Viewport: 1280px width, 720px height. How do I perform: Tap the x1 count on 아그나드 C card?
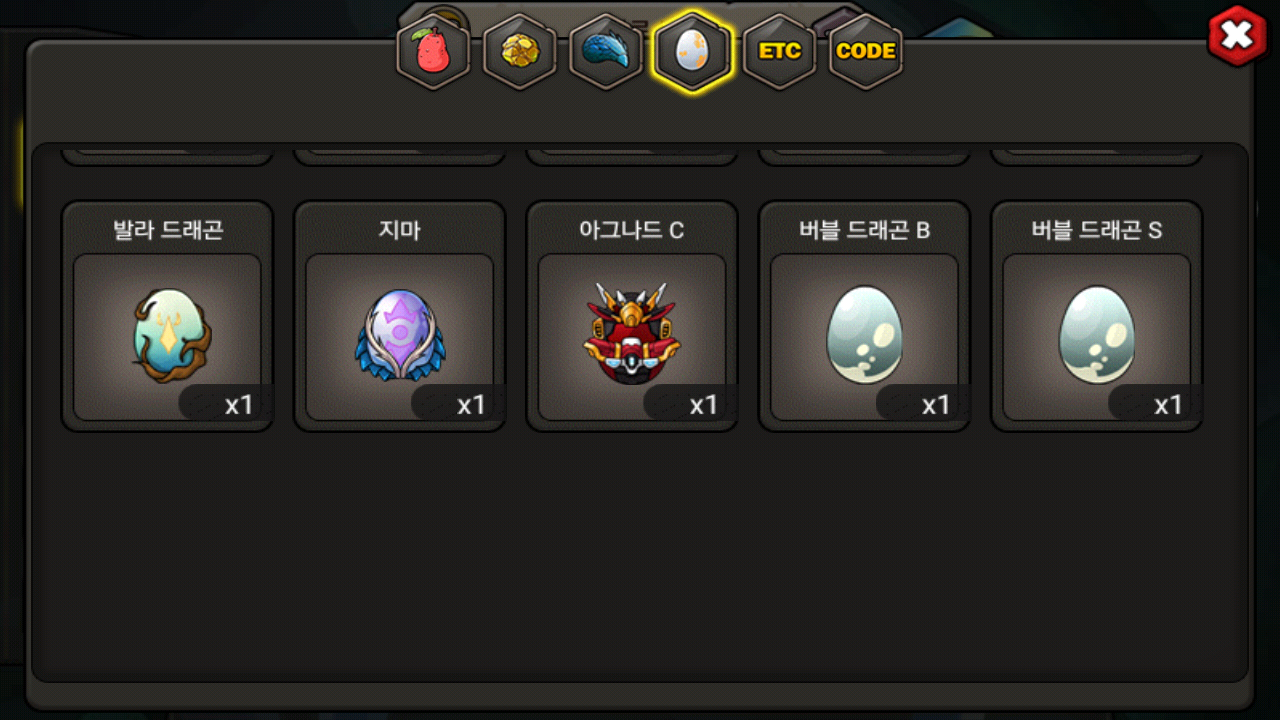click(703, 405)
